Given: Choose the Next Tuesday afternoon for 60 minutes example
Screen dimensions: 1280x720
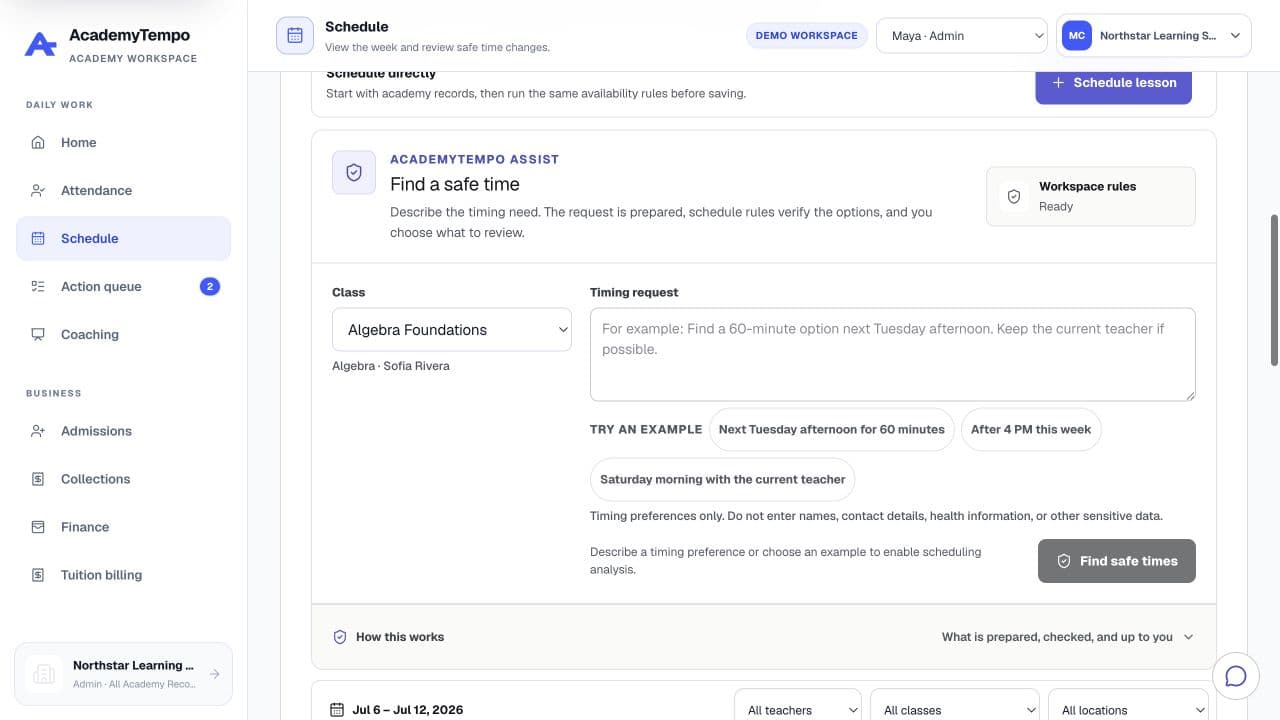Looking at the screenshot, I should click(832, 429).
